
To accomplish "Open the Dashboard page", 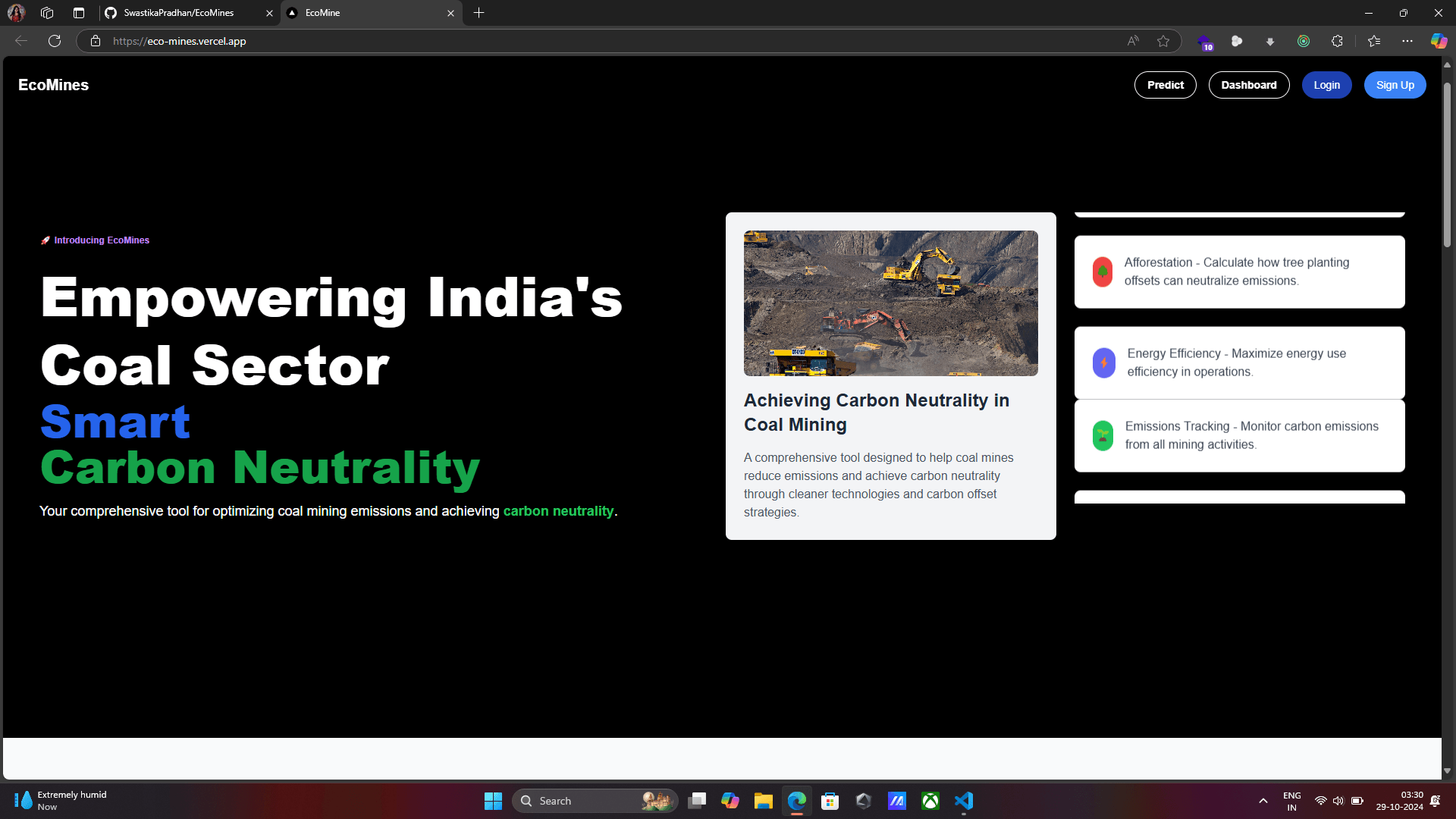I will tap(1248, 85).
